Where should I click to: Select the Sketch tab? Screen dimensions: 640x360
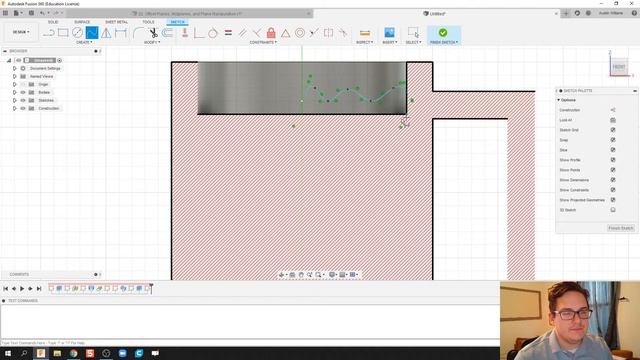(178, 22)
